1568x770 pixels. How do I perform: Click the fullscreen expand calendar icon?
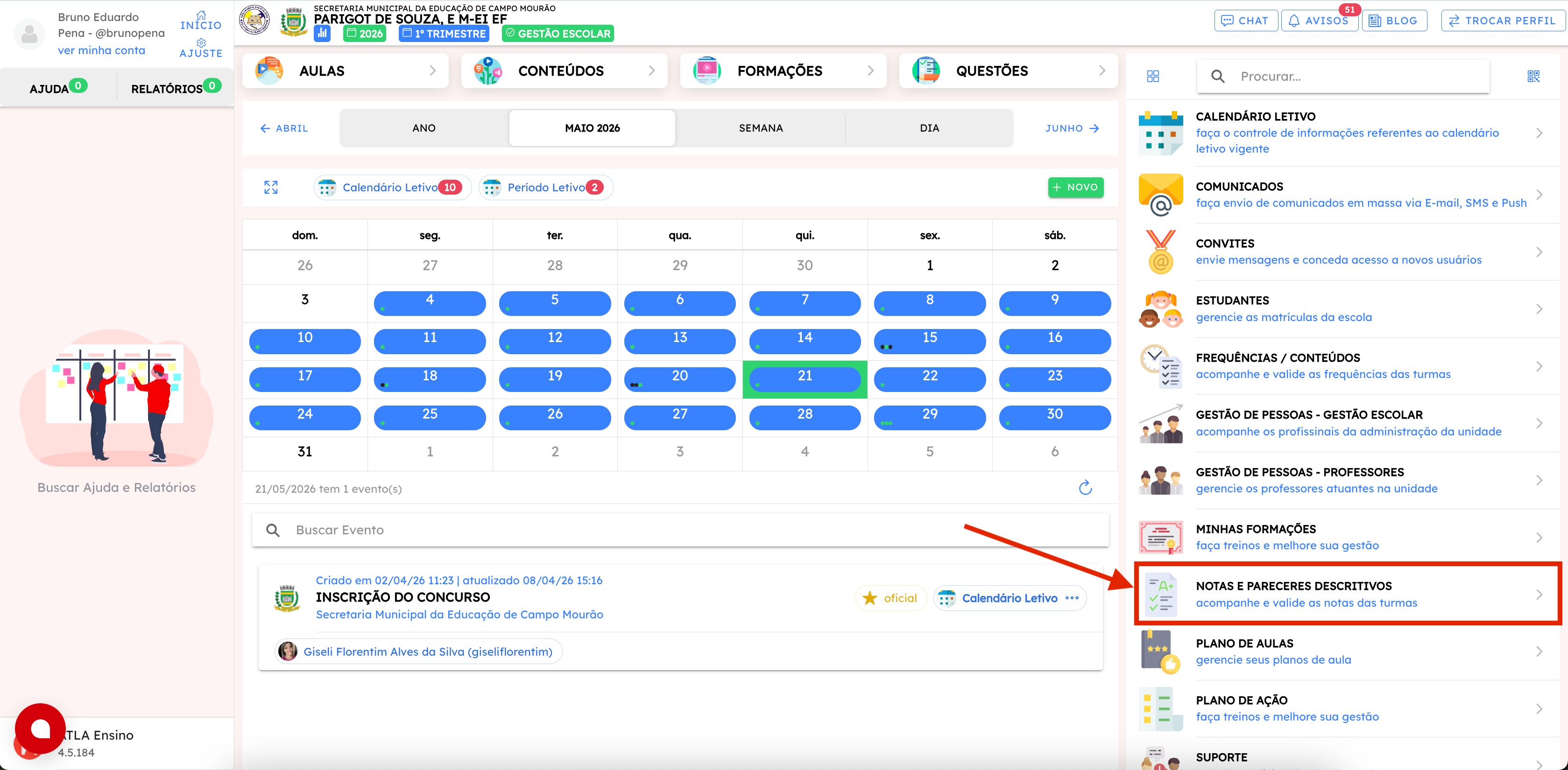click(x=271, y=187)
